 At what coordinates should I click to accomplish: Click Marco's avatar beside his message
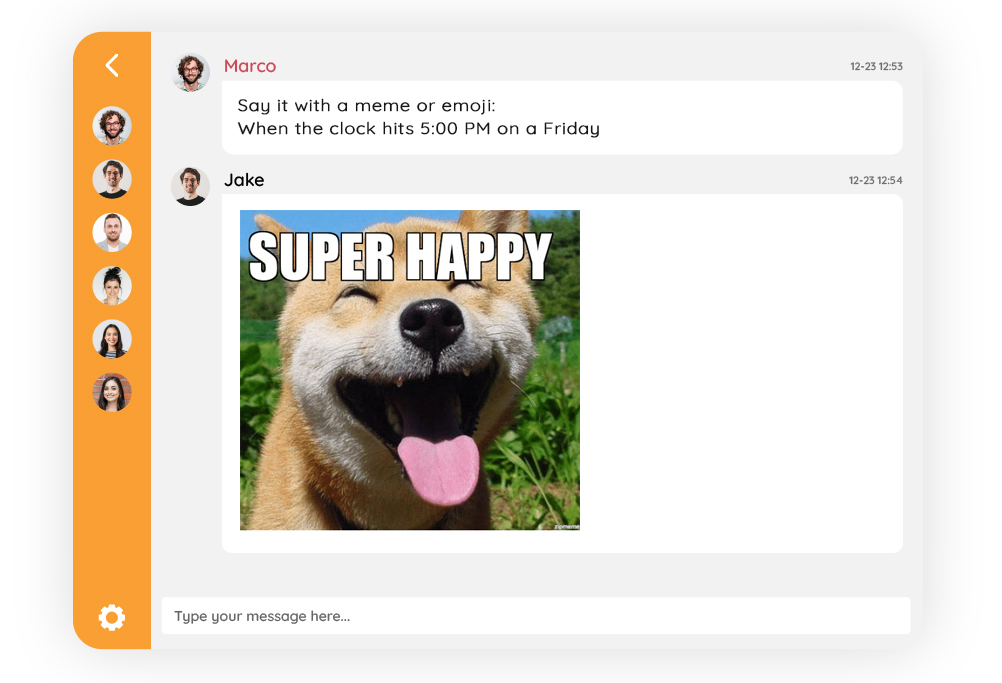(x=190, y=72)
